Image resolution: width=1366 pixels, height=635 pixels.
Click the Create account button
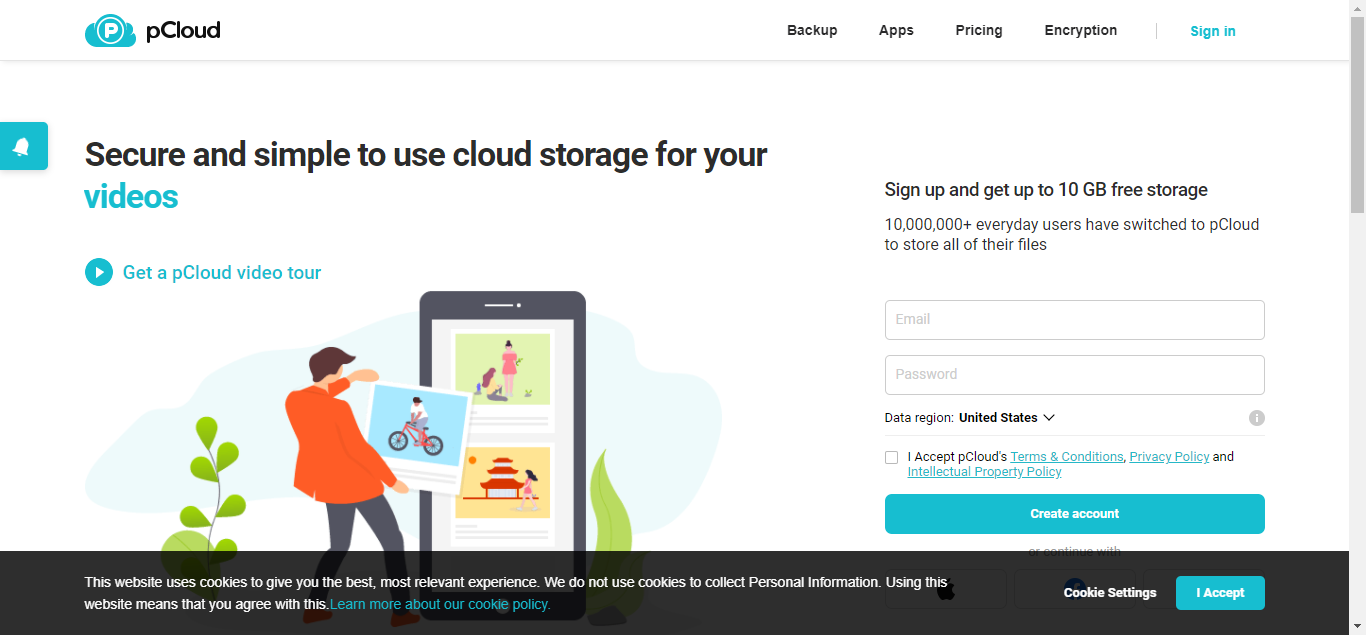(x=1075, y=514)
